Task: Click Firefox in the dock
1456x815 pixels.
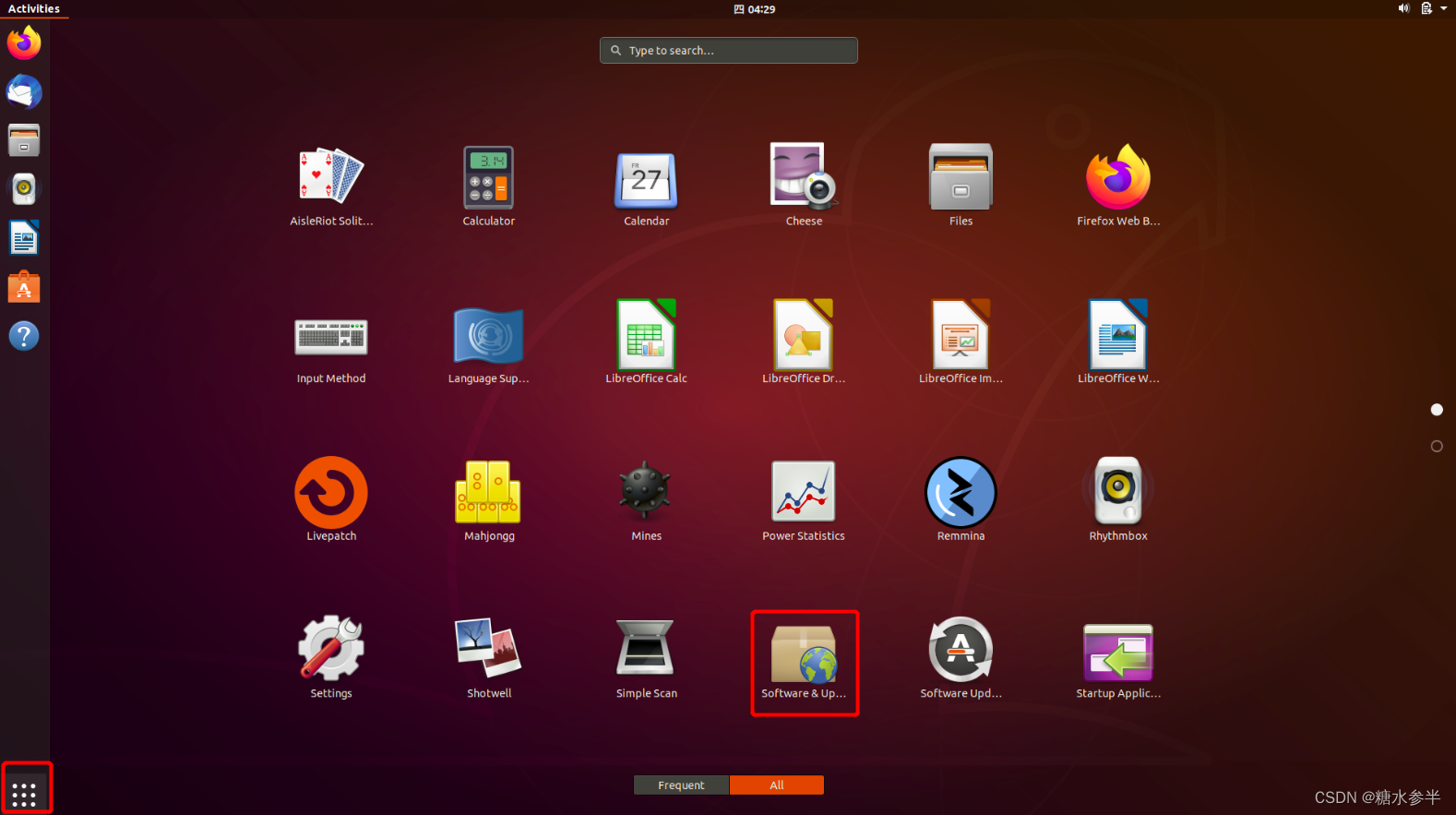Action: coord(24,42)
